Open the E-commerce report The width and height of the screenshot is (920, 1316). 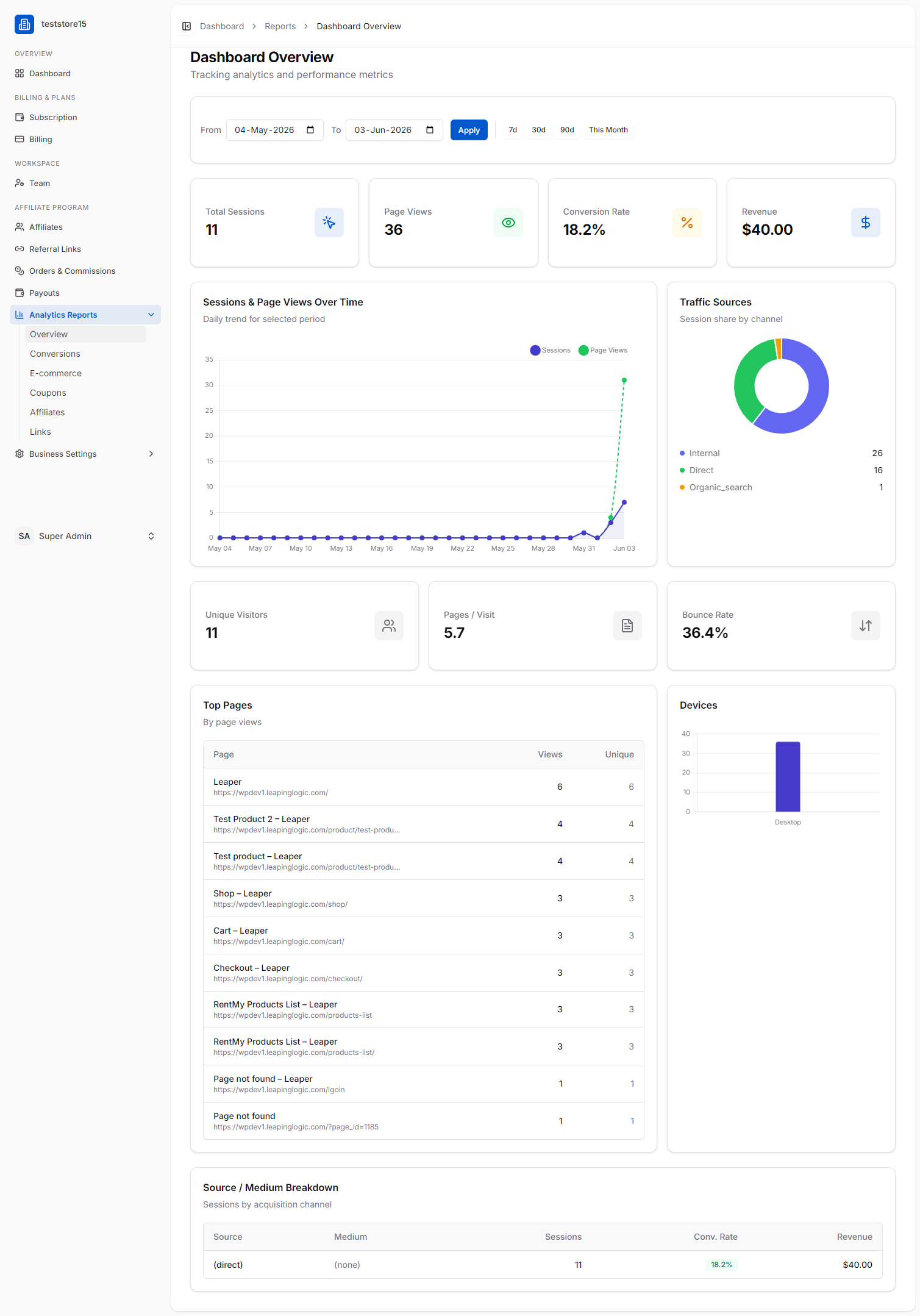point(85,373)
